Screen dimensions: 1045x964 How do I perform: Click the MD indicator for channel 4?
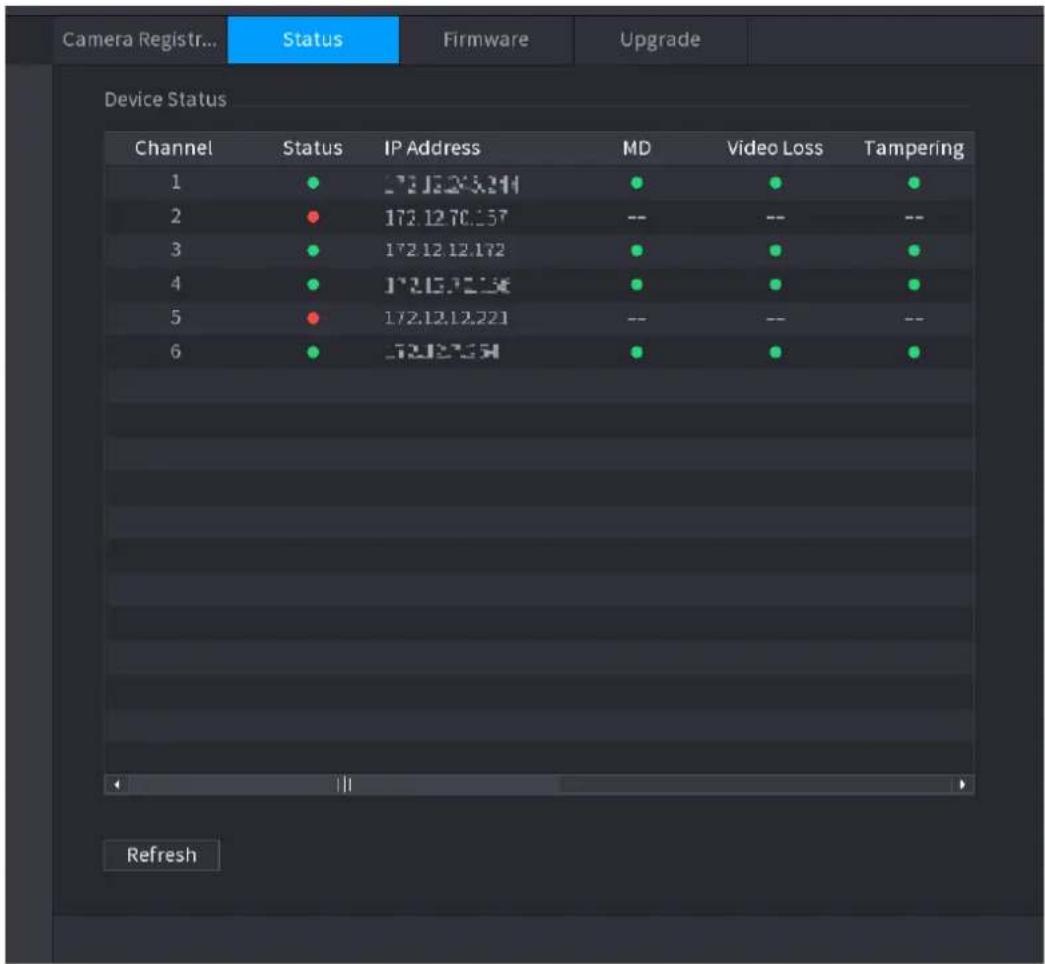point(637,285)
